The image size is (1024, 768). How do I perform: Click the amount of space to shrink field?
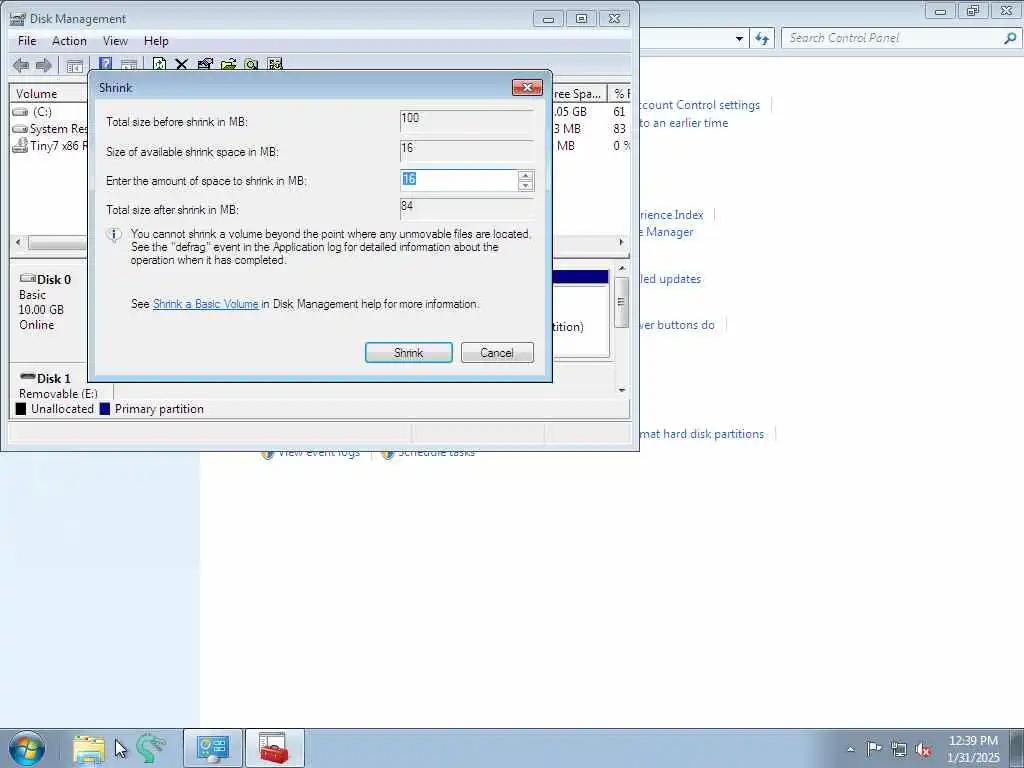[x=459, y=180]
